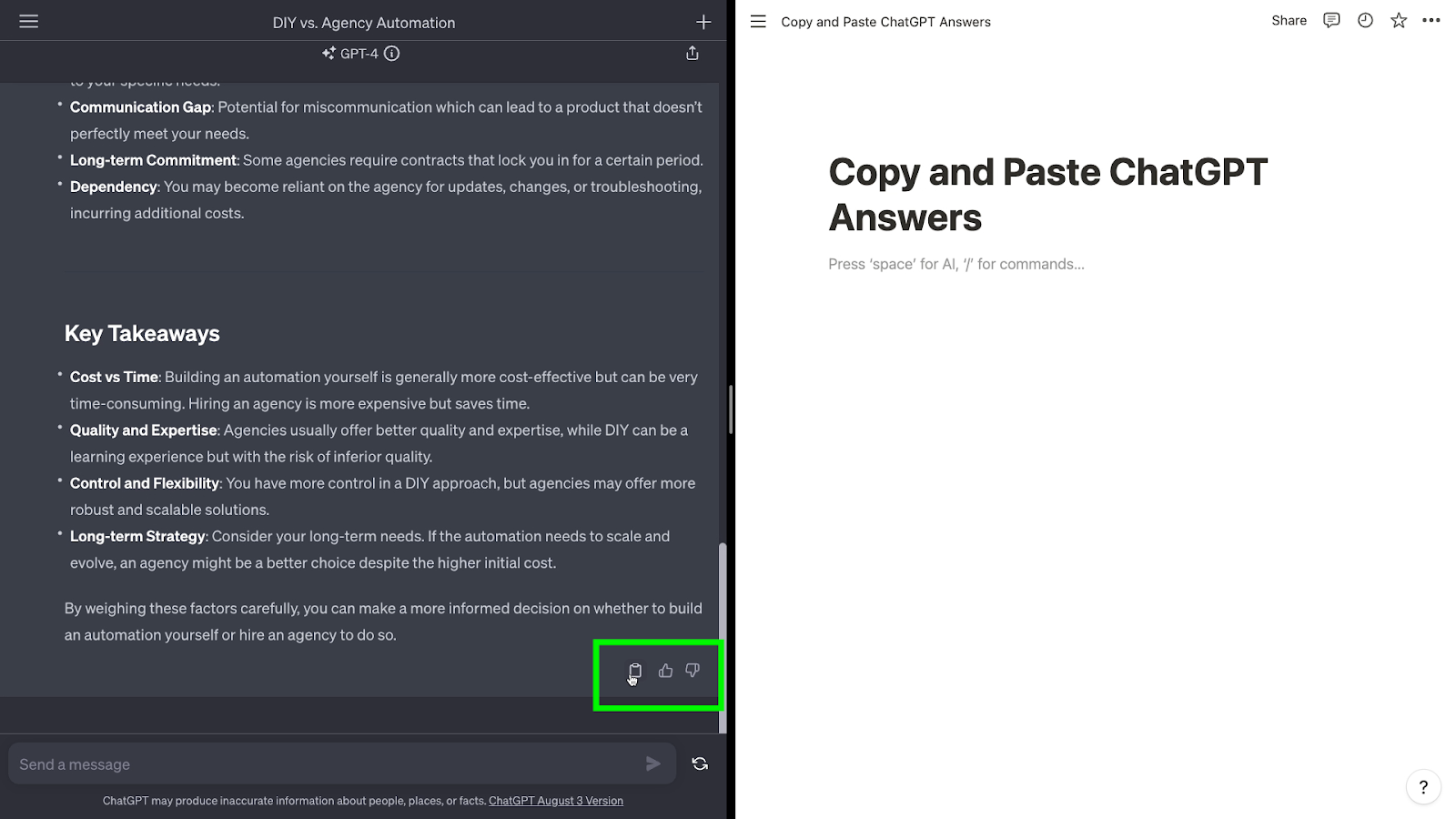Click the Notion breadcrumb page title
Viewport: 1456px width, 819px height.
(x=885, y=22)
